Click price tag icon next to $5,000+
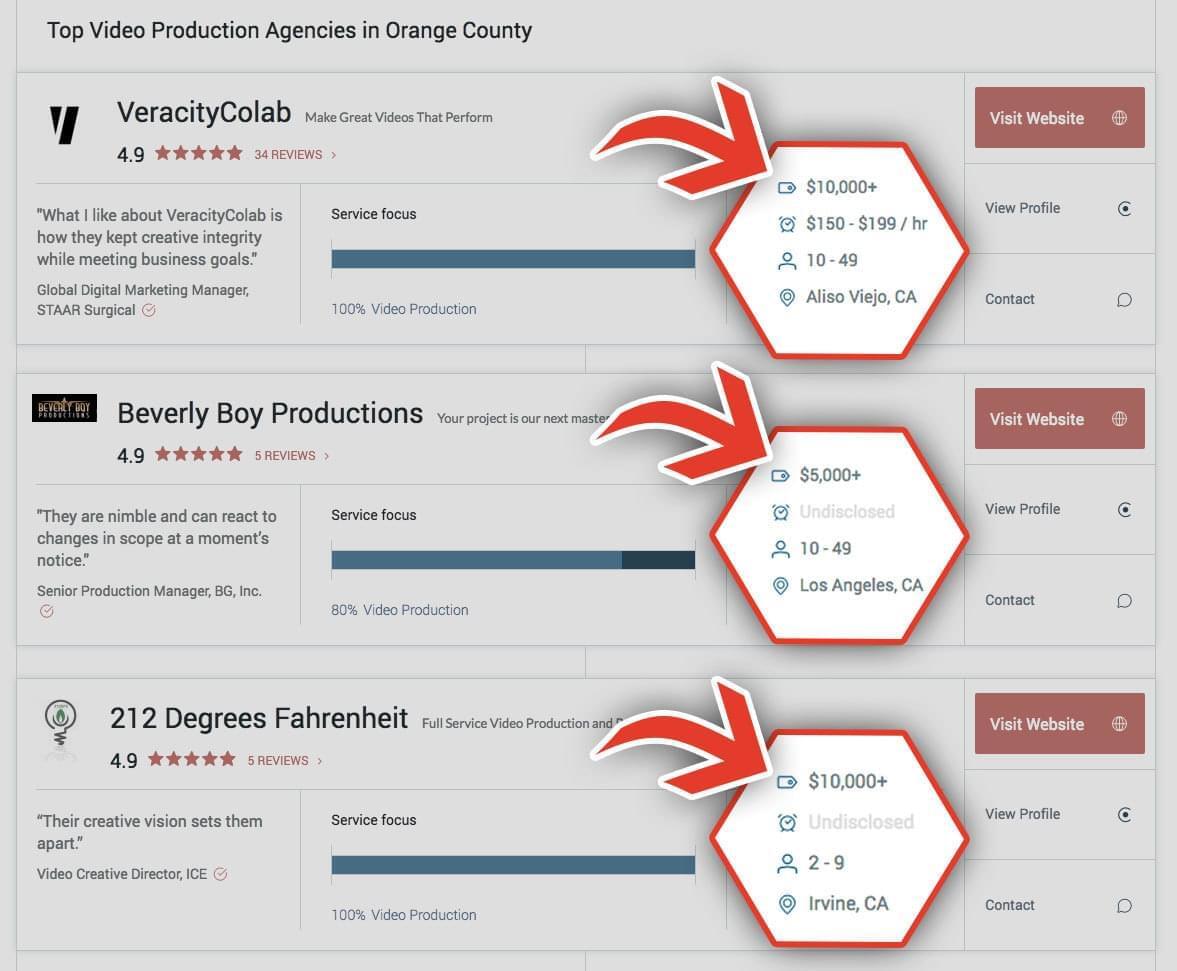This screenshot has width=1177, height=971. (x=781, y=476)
